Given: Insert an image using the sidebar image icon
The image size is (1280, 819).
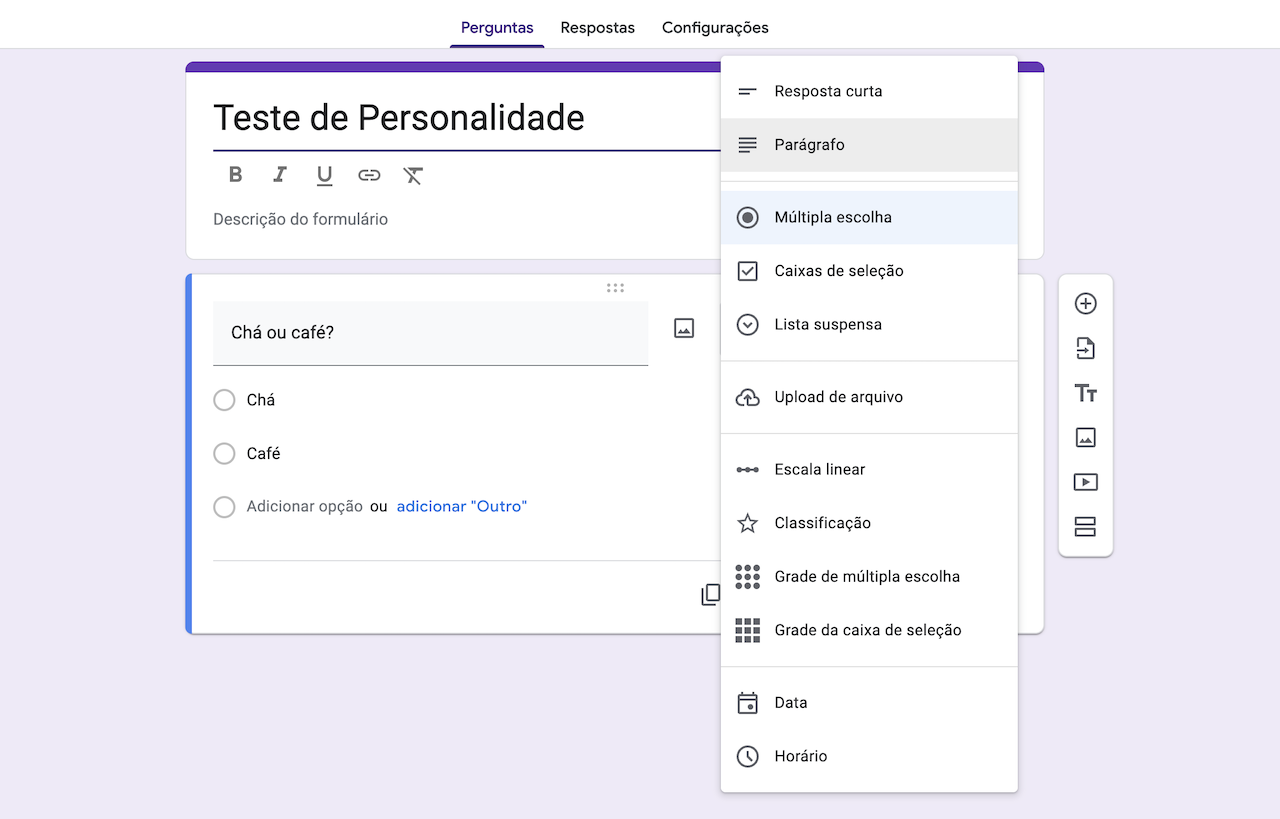Looking at the screenshot, I should point(1085,437).
